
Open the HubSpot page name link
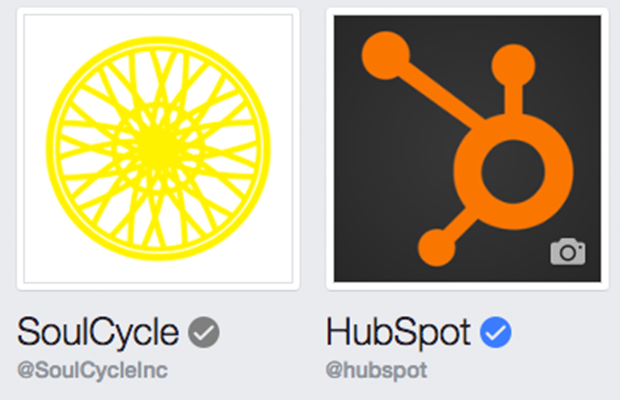click(398, 332)
